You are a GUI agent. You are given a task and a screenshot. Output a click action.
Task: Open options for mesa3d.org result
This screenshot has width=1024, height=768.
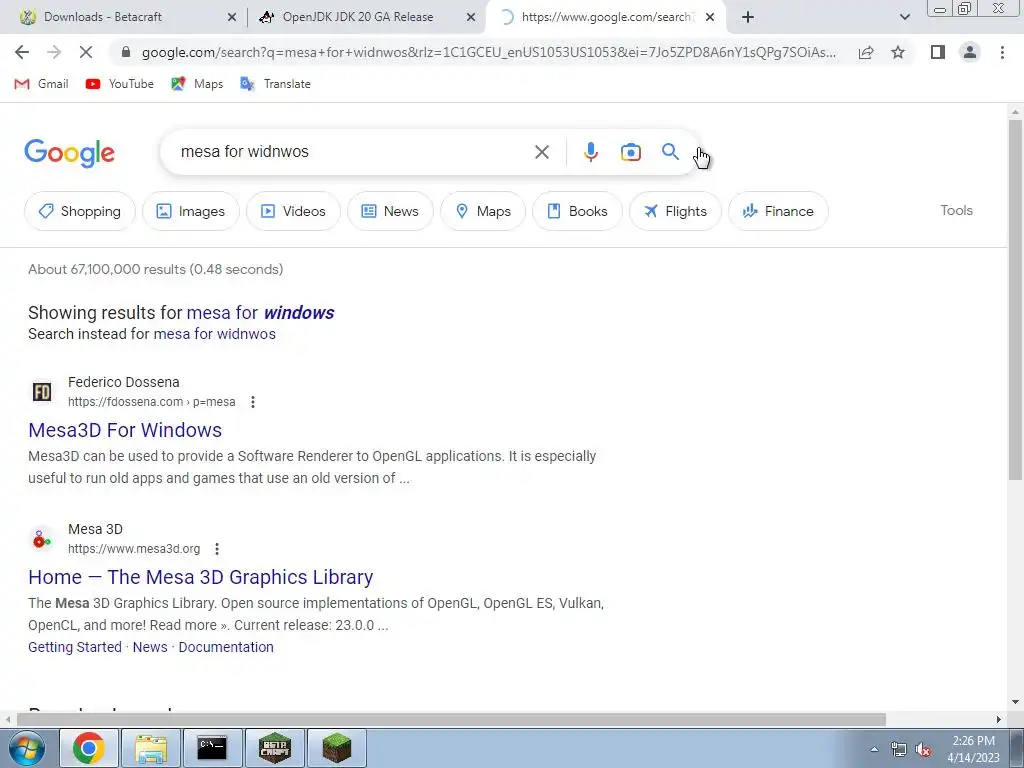[217, 549]
